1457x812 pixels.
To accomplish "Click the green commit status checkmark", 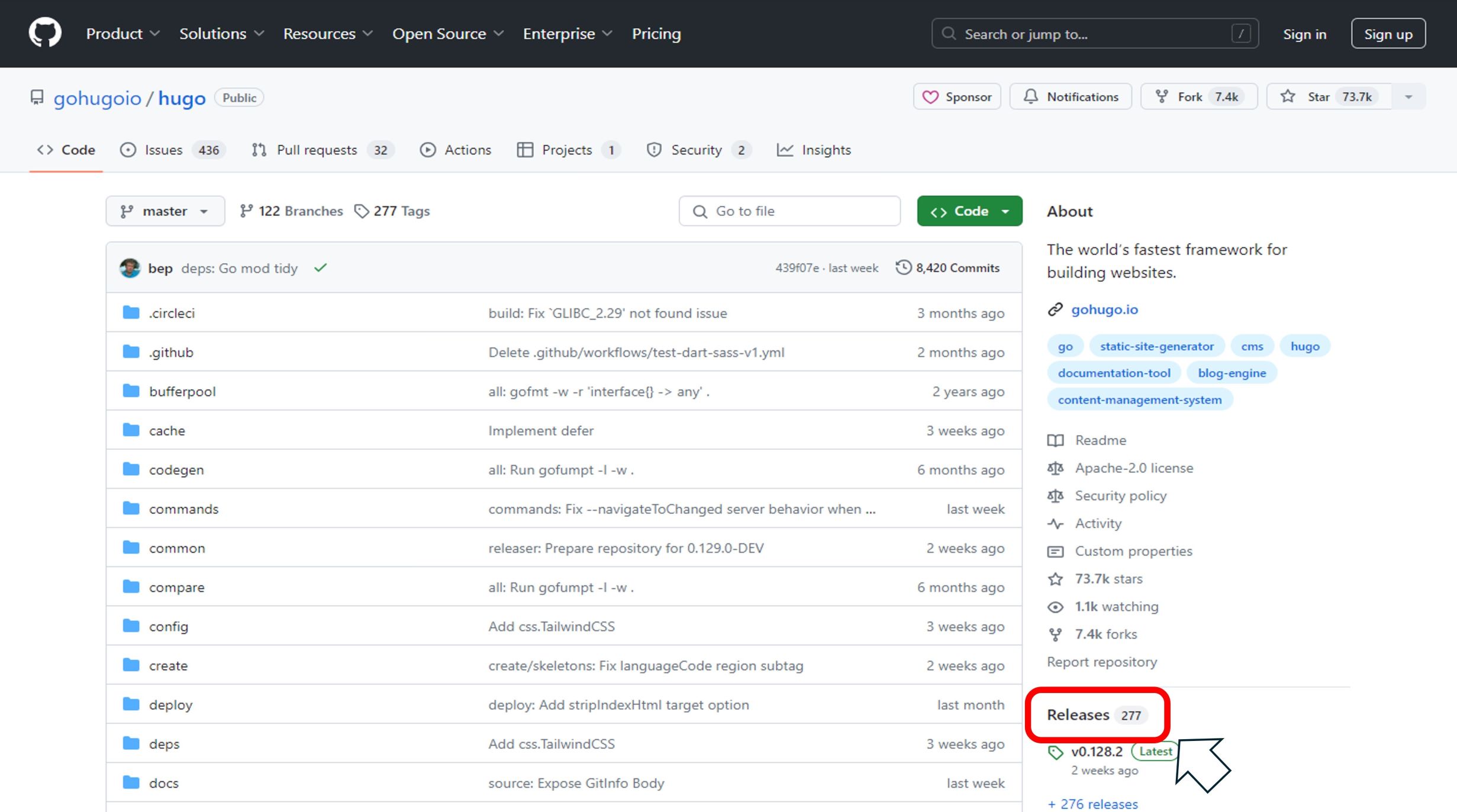I will pyautogui.click(x=320, y=268).
